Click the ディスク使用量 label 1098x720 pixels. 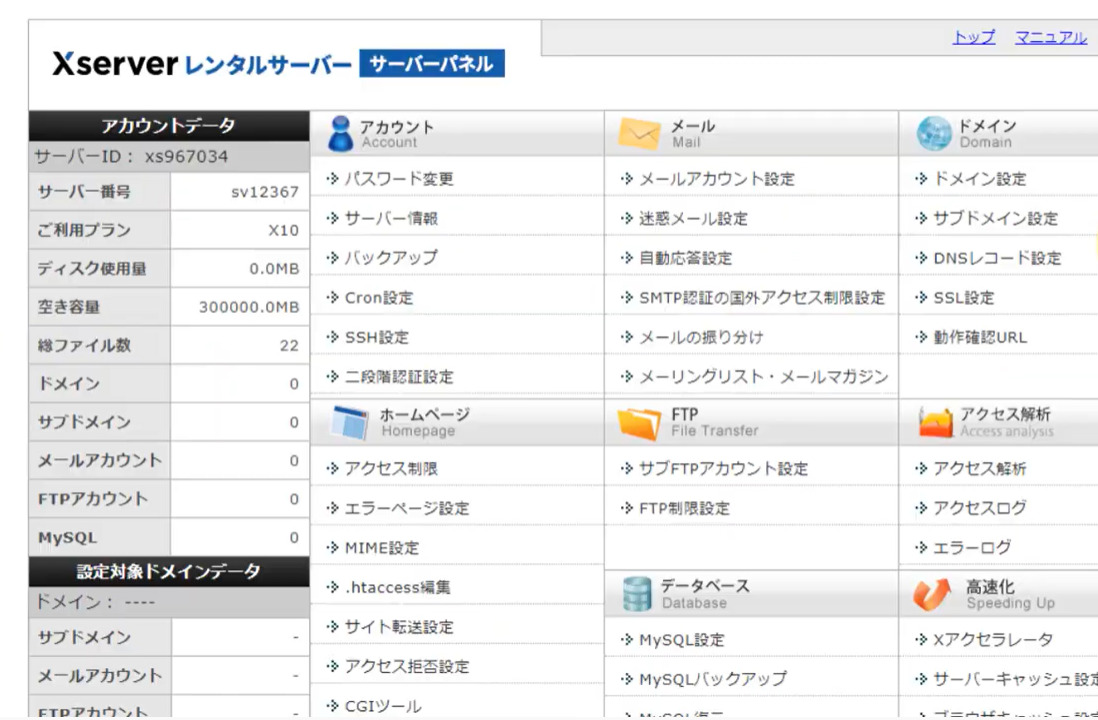(92, 269)
